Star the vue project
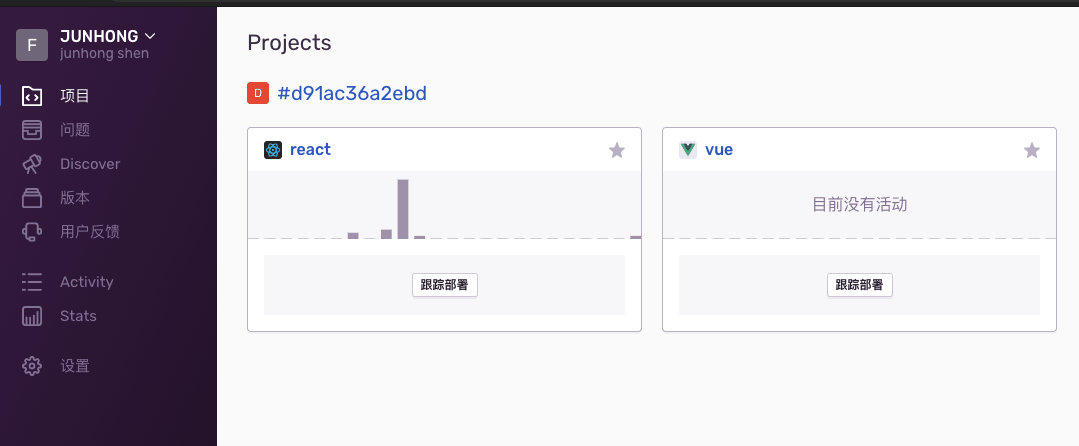Image resolution: width=1079 pixels, height=446 pixels. coord(1032,151)
